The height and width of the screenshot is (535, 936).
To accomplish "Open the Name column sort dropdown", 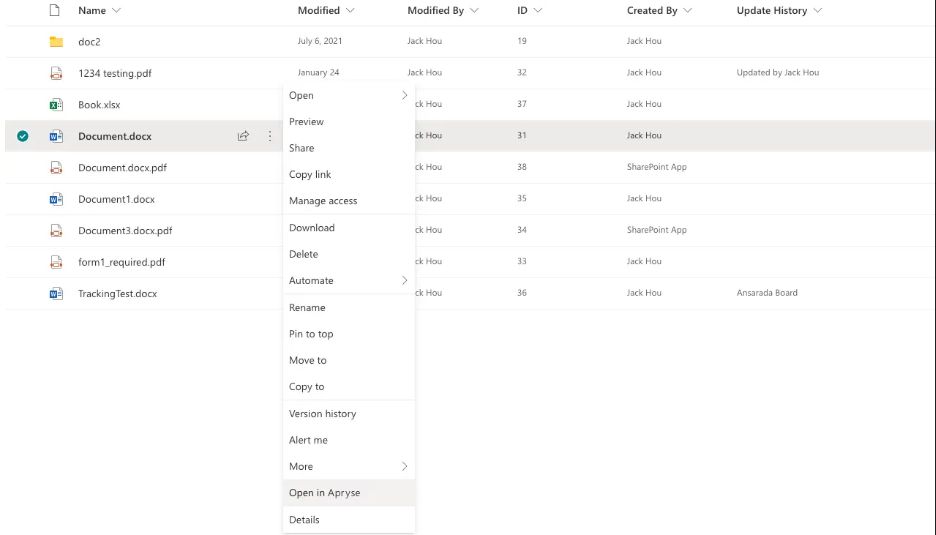I will tap(116, 11).
